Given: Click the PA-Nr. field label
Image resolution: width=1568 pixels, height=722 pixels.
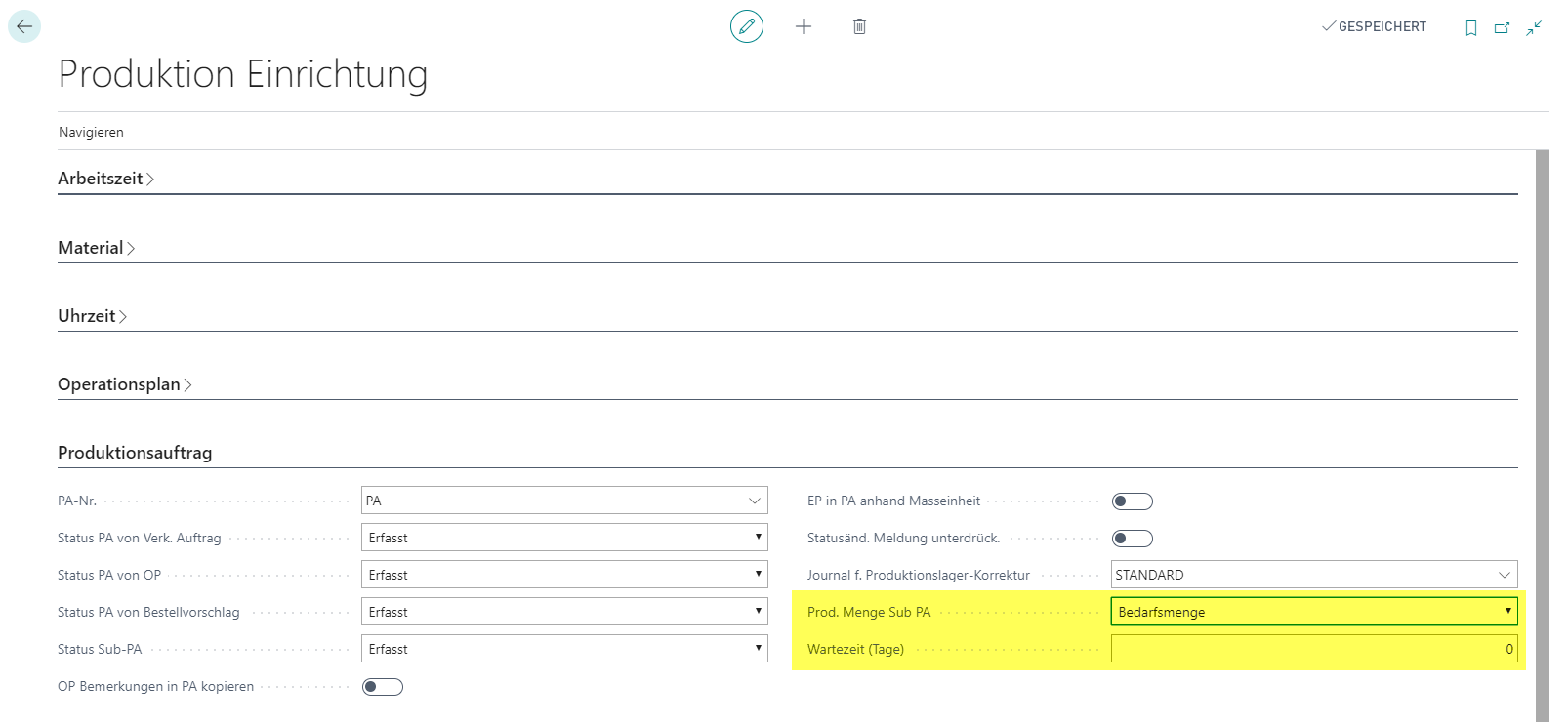Looking at the screenshot, I should click(x=77, y=501).
